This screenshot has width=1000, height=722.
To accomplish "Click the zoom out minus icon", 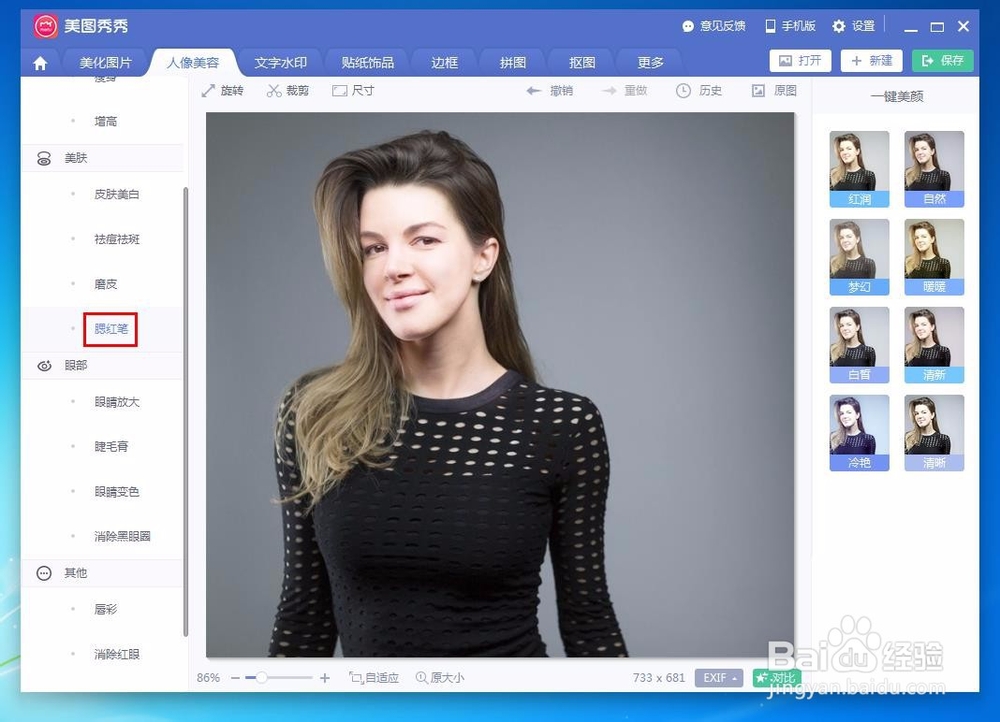I will point(235,678).
